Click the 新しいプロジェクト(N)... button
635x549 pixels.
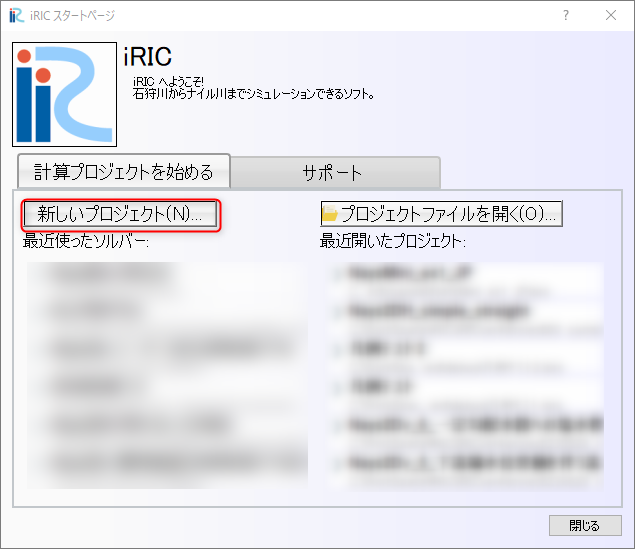(120, 214)
